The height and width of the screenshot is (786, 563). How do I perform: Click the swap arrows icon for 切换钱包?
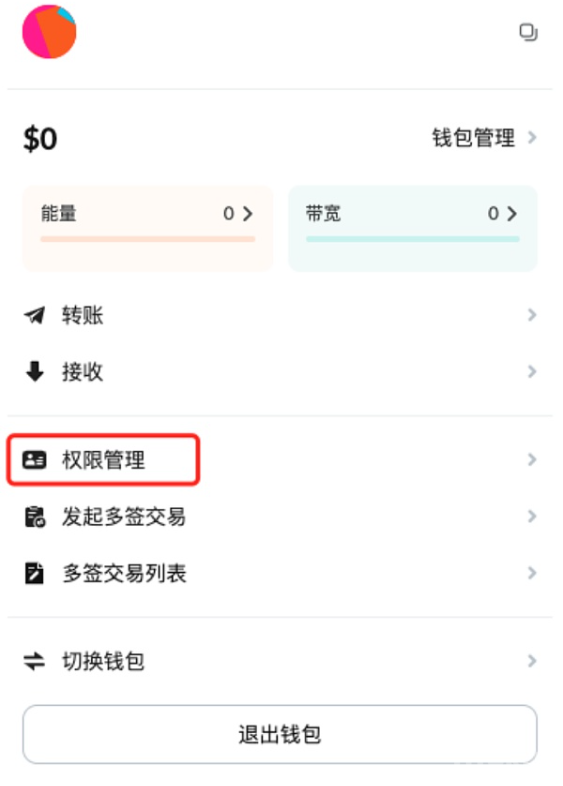35,661
